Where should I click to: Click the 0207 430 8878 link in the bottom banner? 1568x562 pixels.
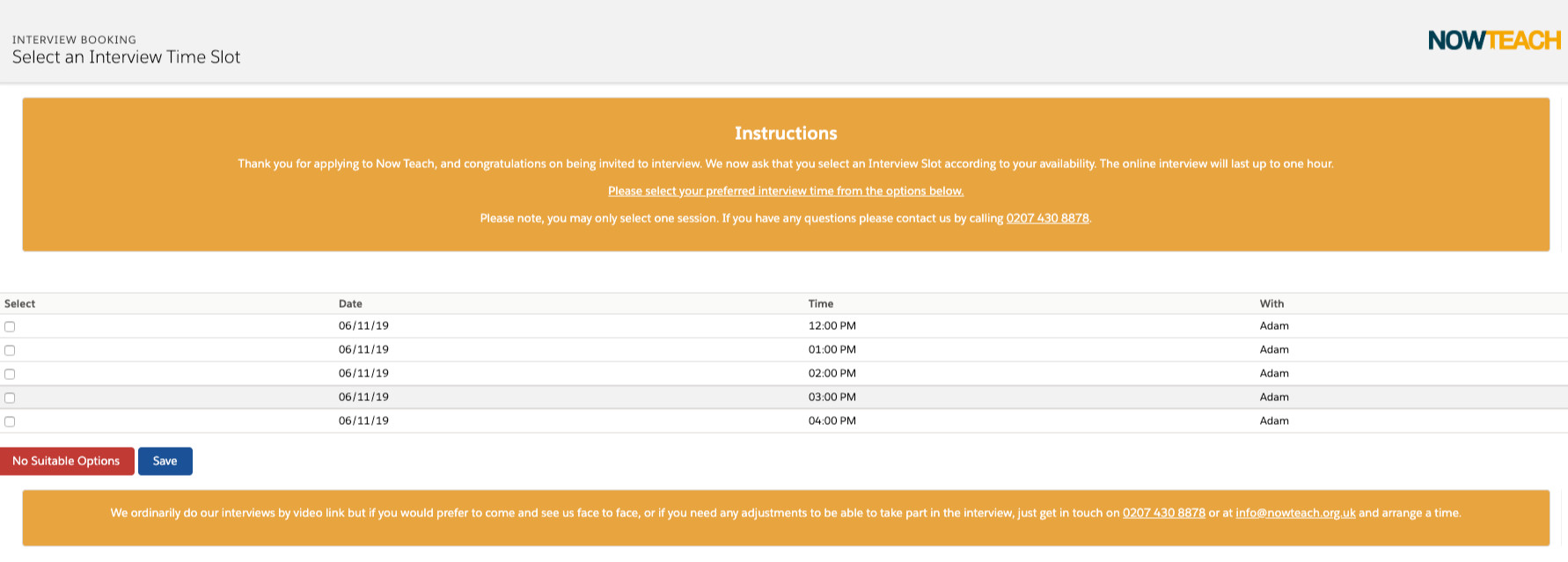pos(1163,513)
